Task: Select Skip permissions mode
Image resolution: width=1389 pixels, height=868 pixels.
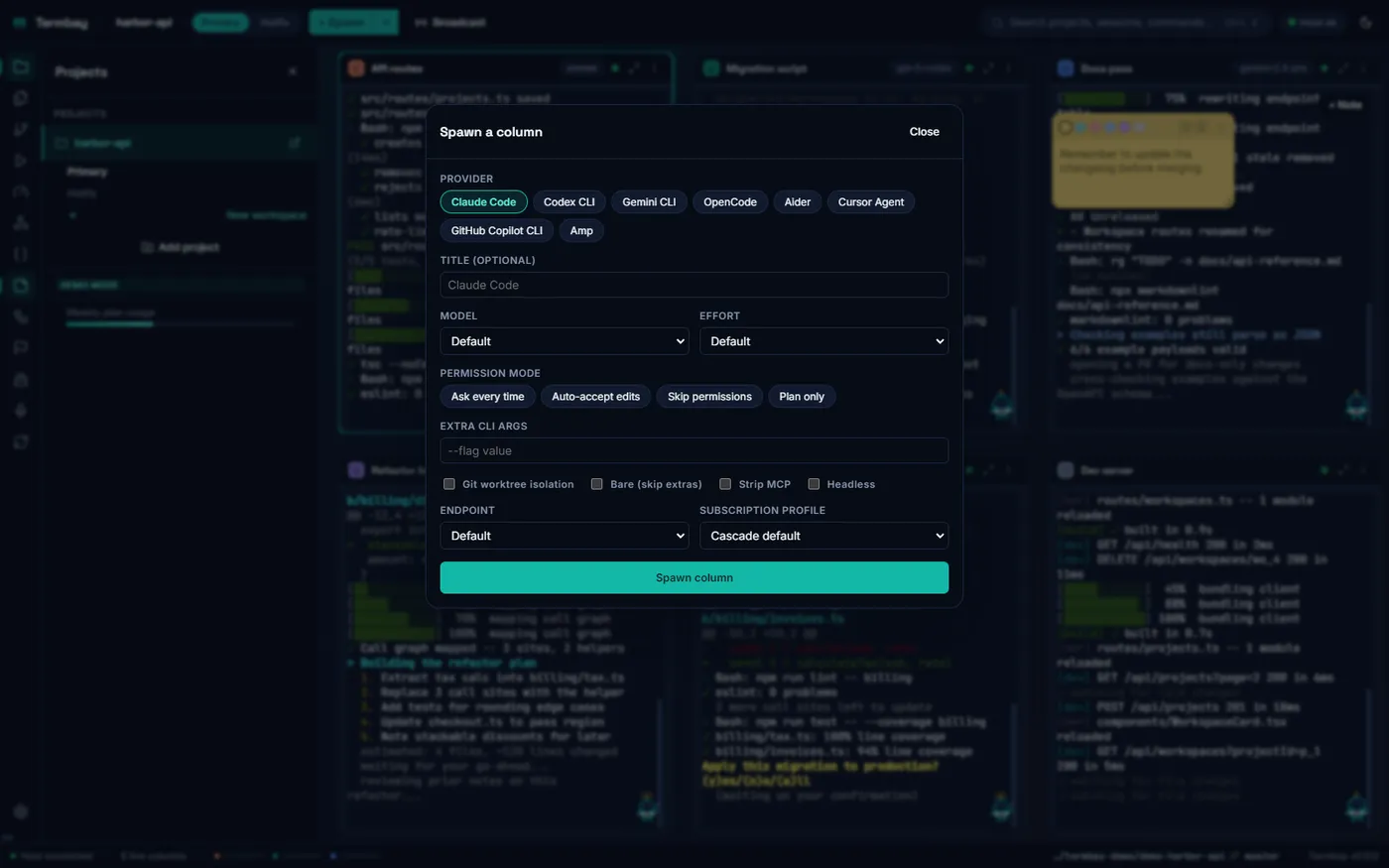Action: (x=709, y=397)
